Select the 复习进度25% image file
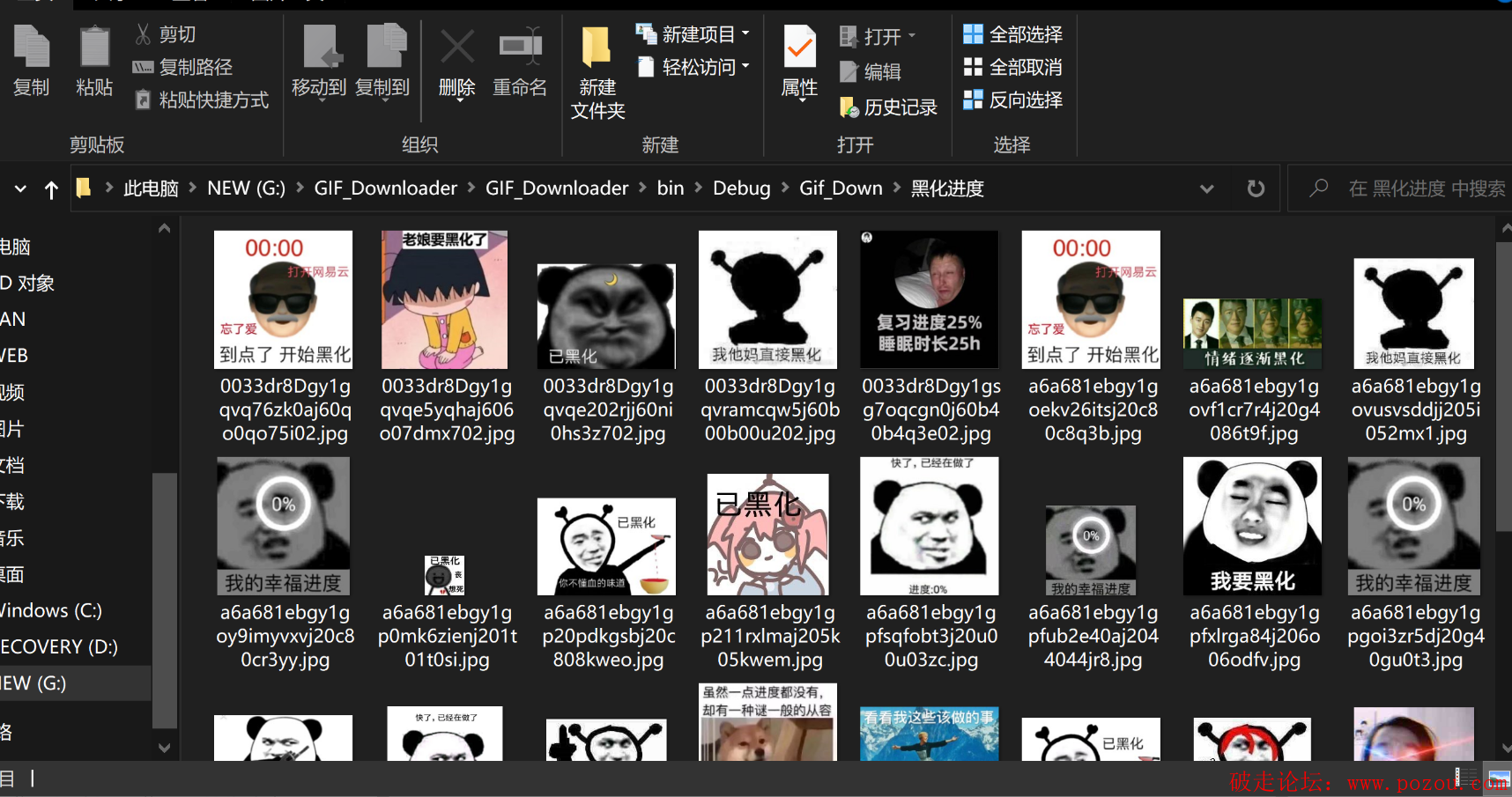The height and width of the screenshot is (797, 1512). tap(930, 299)
